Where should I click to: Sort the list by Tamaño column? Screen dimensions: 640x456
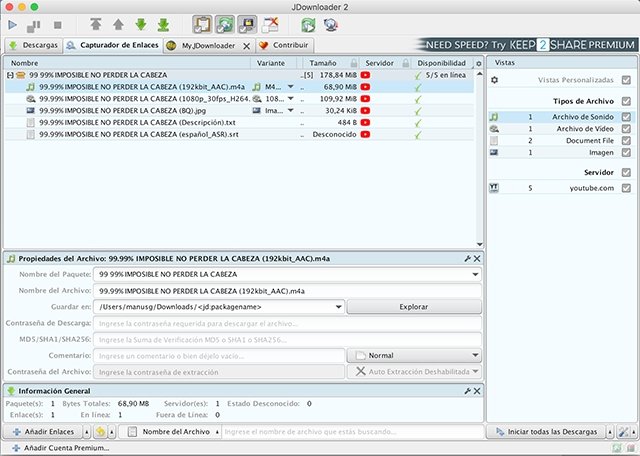(x=322, y=63)
